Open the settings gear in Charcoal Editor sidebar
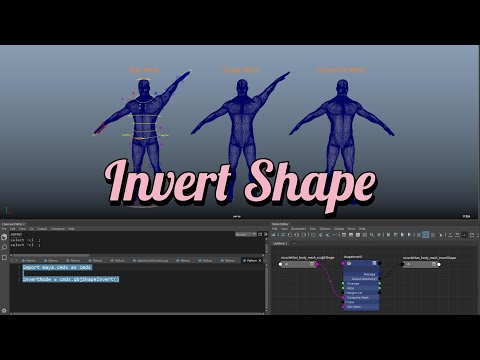Viewport: 480px width, 360px height. click(4, 310)
